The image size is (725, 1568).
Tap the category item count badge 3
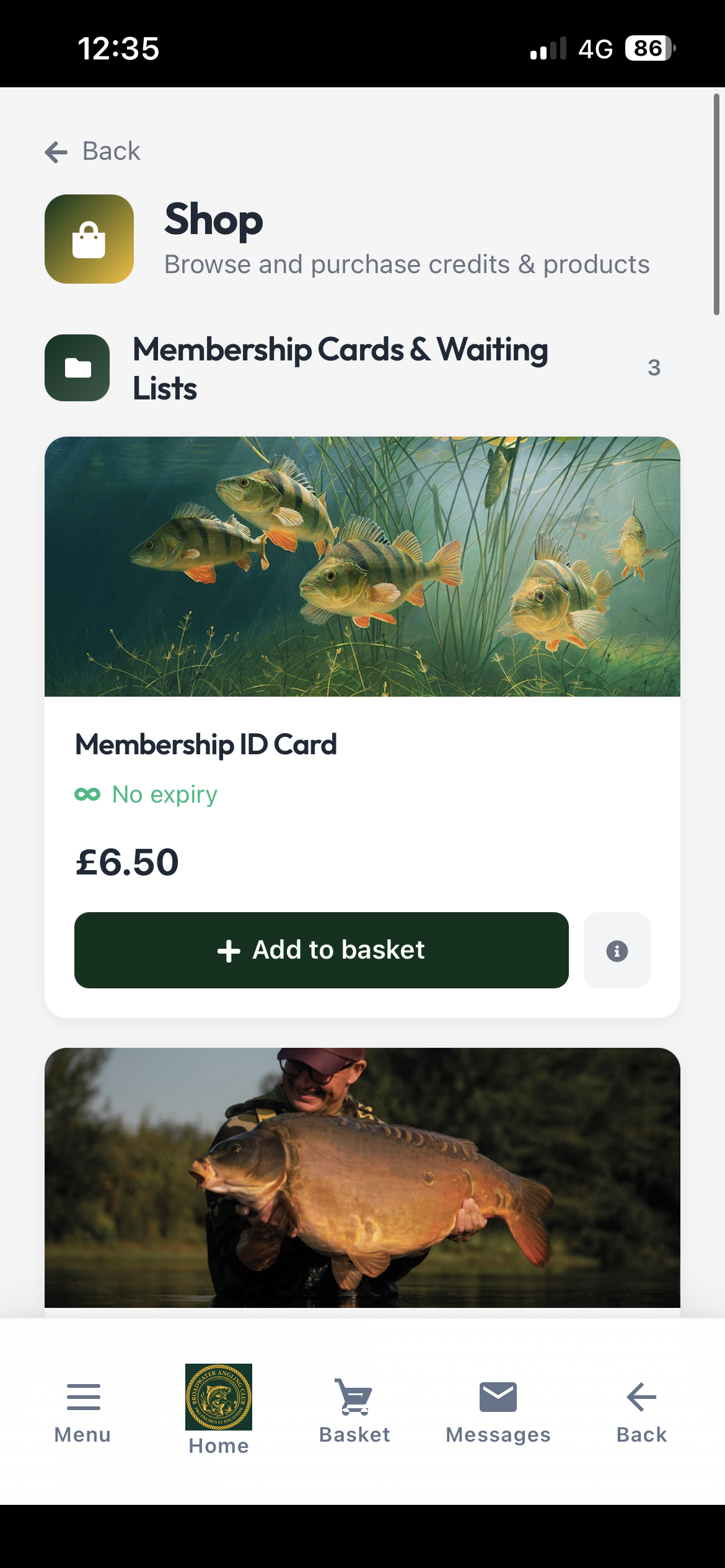pyautogui.click(x=654, y=368)
